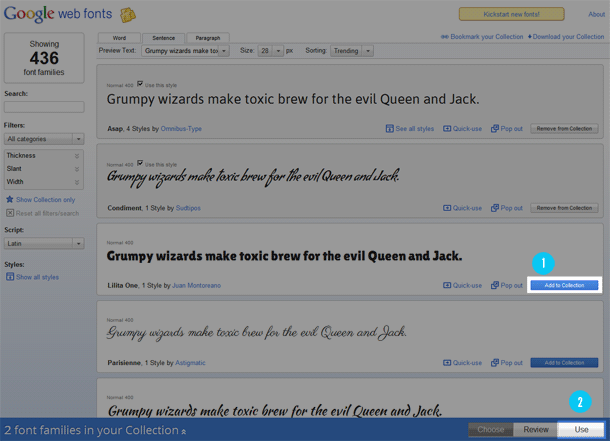Viewport: 610px width, 441px height.
Task: Expand the collection bar caret arrow
Action: pos(184,431)
